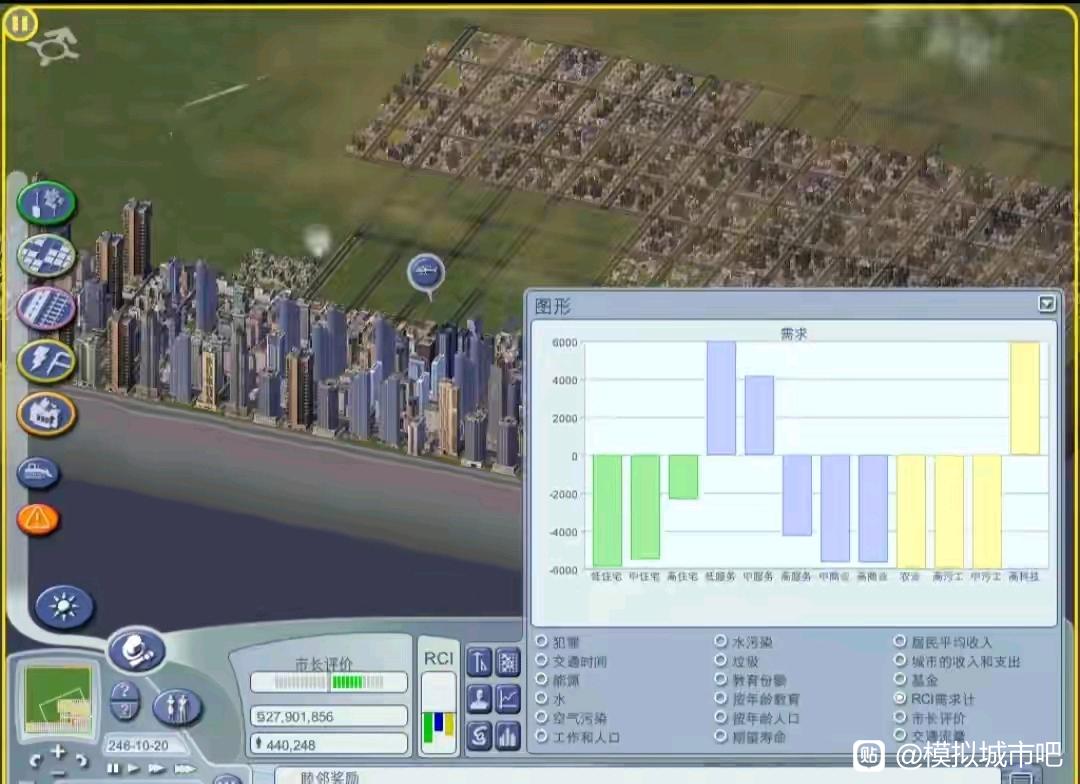The height and width of the screenshot is (784, 1080).
Task: Select the bulldozer demolish tool
Action: [38, 473]
